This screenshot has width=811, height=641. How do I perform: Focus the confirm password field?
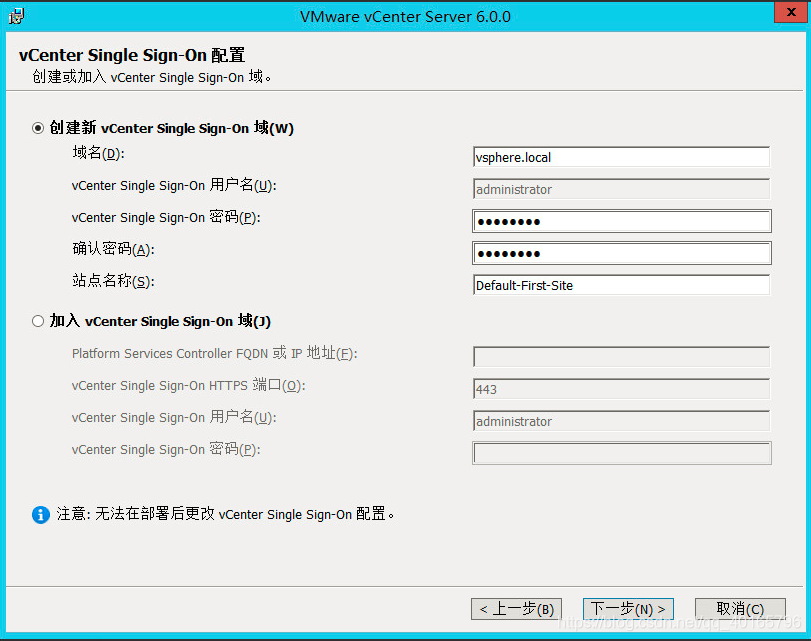tap(621, 254)
